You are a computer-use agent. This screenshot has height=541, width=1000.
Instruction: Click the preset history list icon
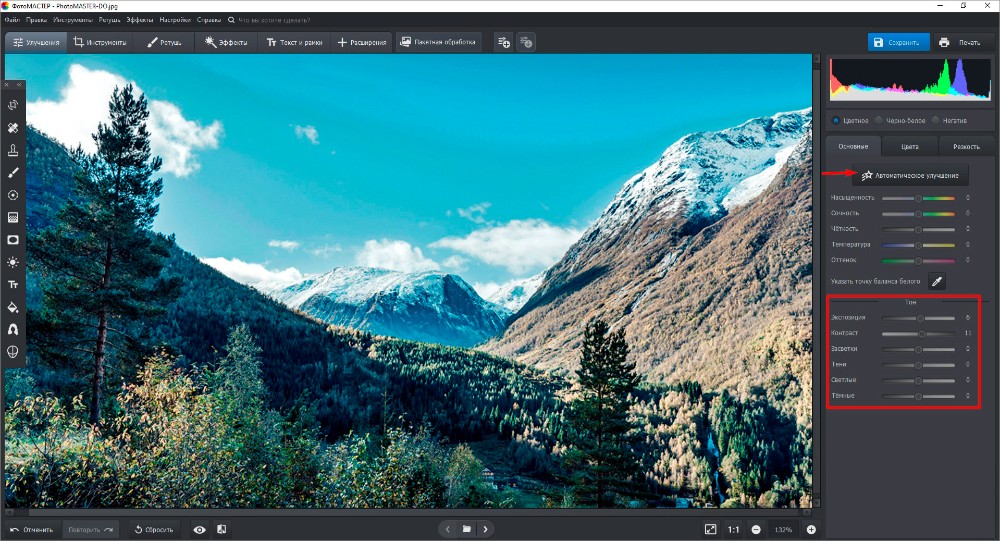(x=526, y=42)
